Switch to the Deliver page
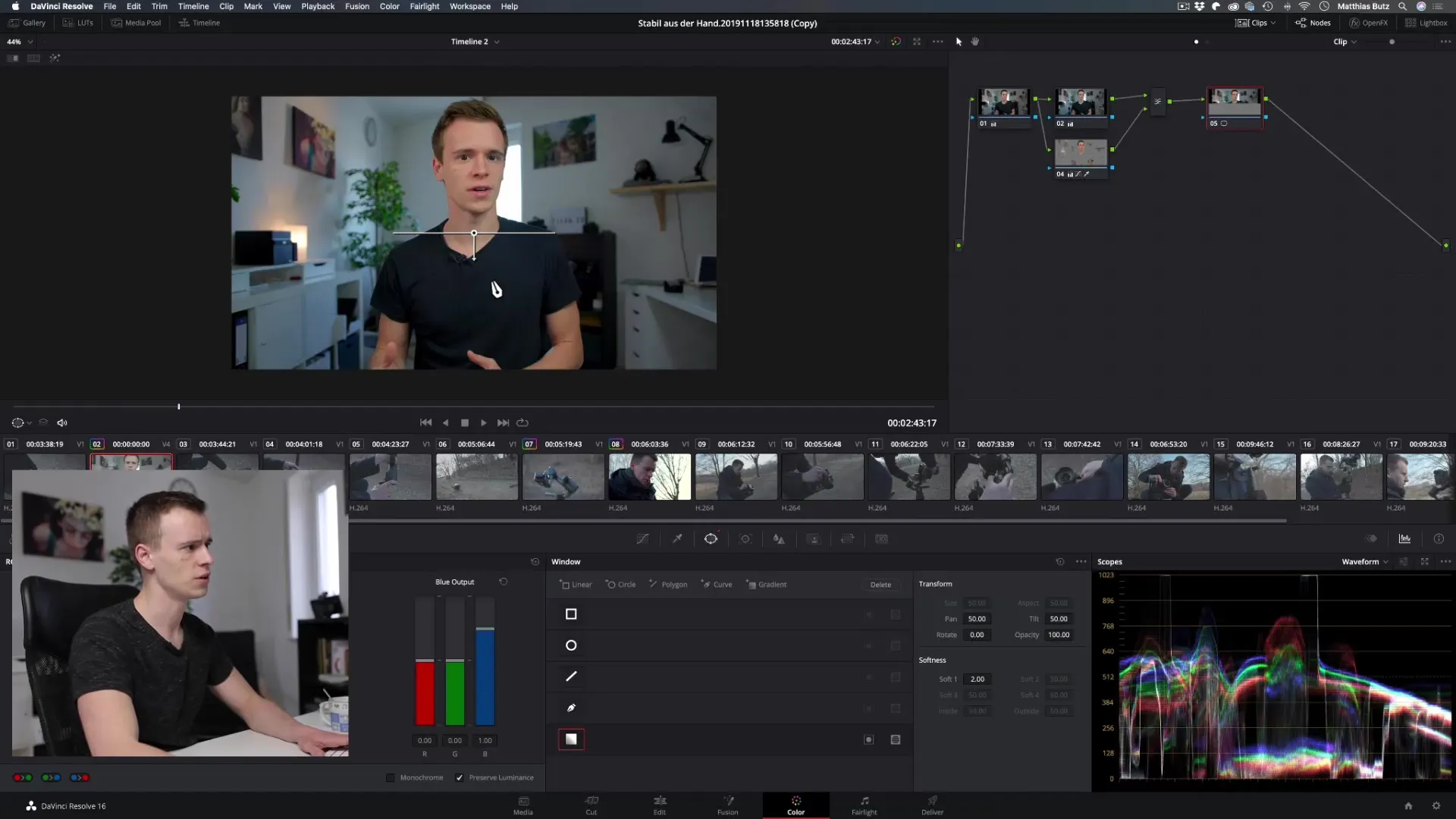The image size is (1456, 819). click(933, 805)
